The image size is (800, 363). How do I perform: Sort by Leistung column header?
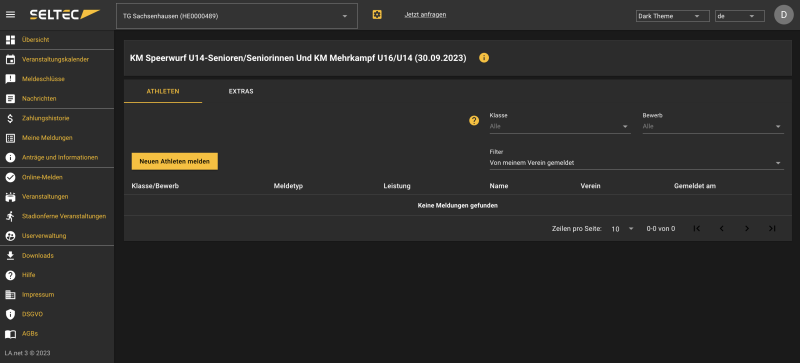coord(397,186)
